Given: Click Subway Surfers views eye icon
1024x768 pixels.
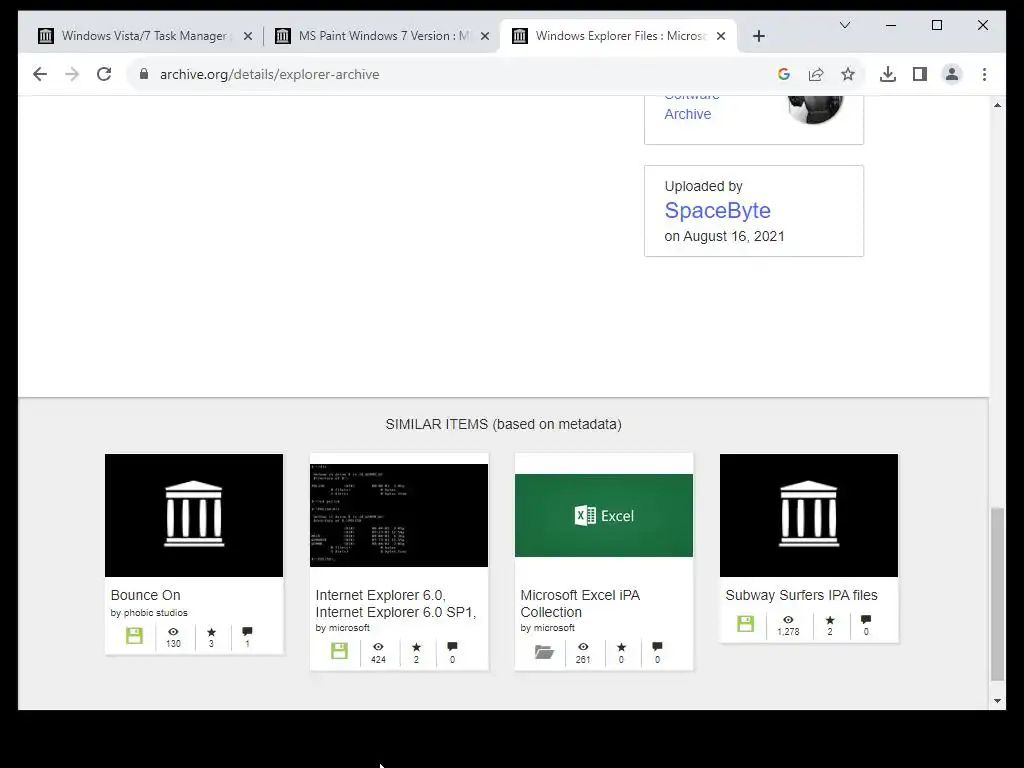Looking at the screenshot, I should point(788,619).
